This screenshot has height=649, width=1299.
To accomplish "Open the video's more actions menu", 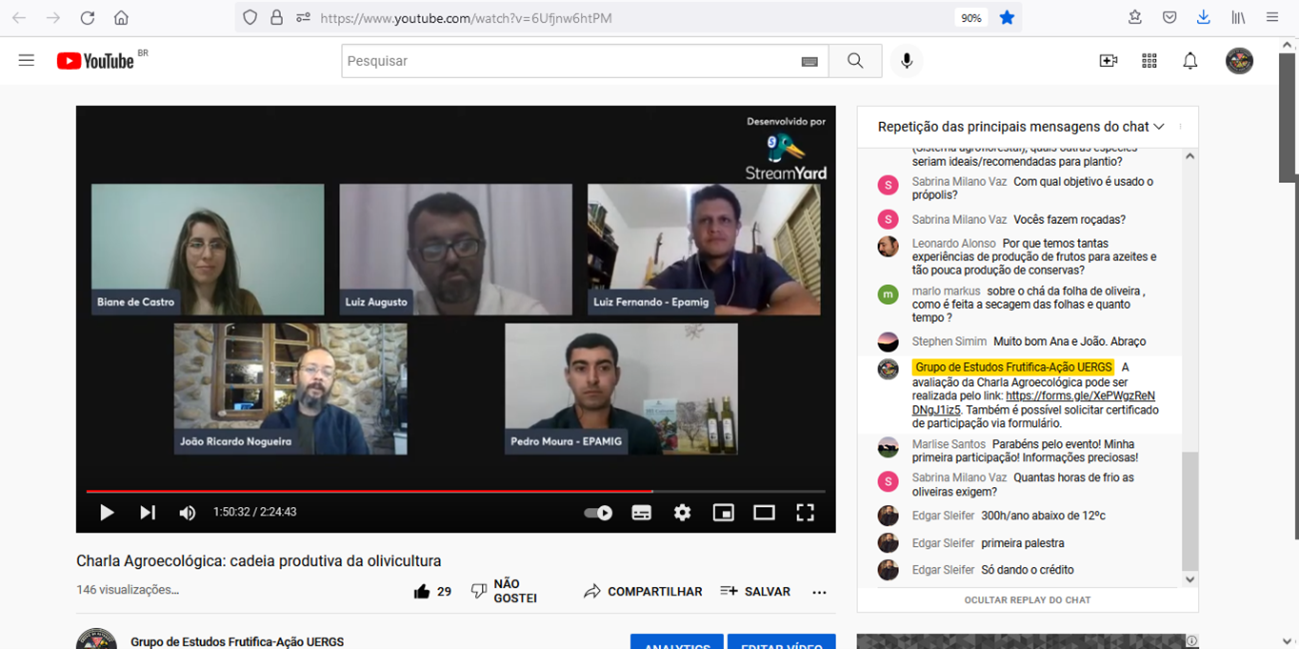I will (819, 591).
